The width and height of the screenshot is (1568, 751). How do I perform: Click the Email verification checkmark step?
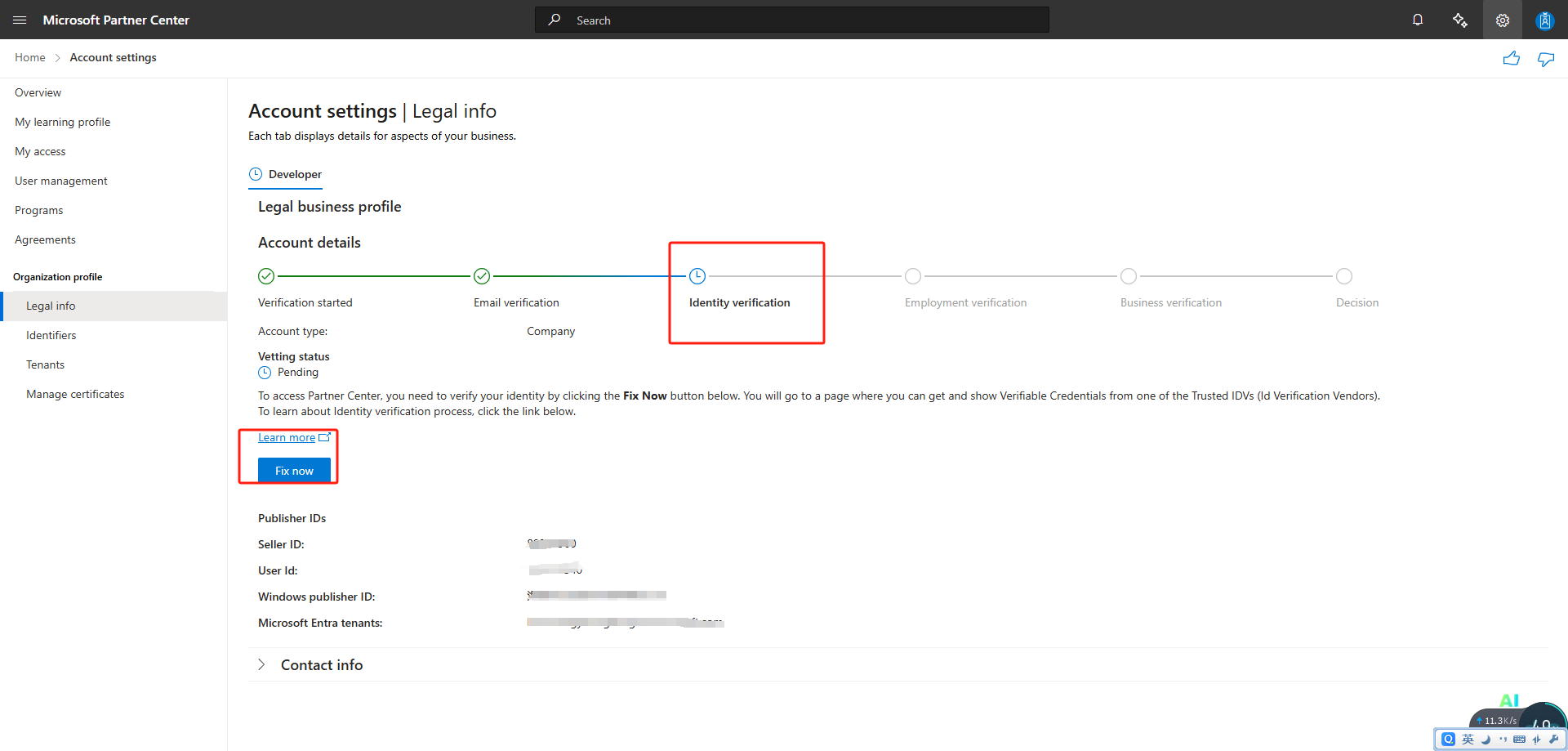[482, 276]
